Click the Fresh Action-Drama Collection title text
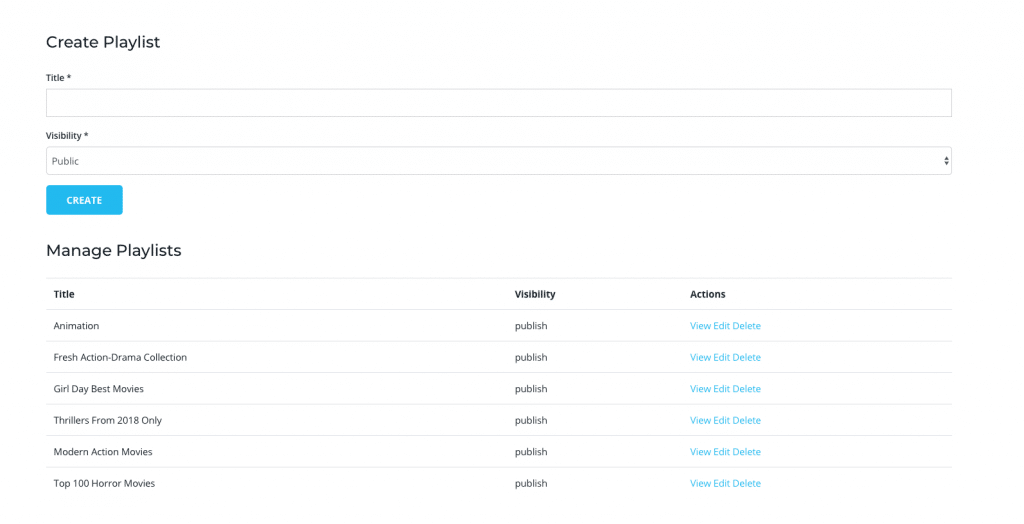Image resolution: width=1024 pixels, height=524 pixels. click(120, 357)
